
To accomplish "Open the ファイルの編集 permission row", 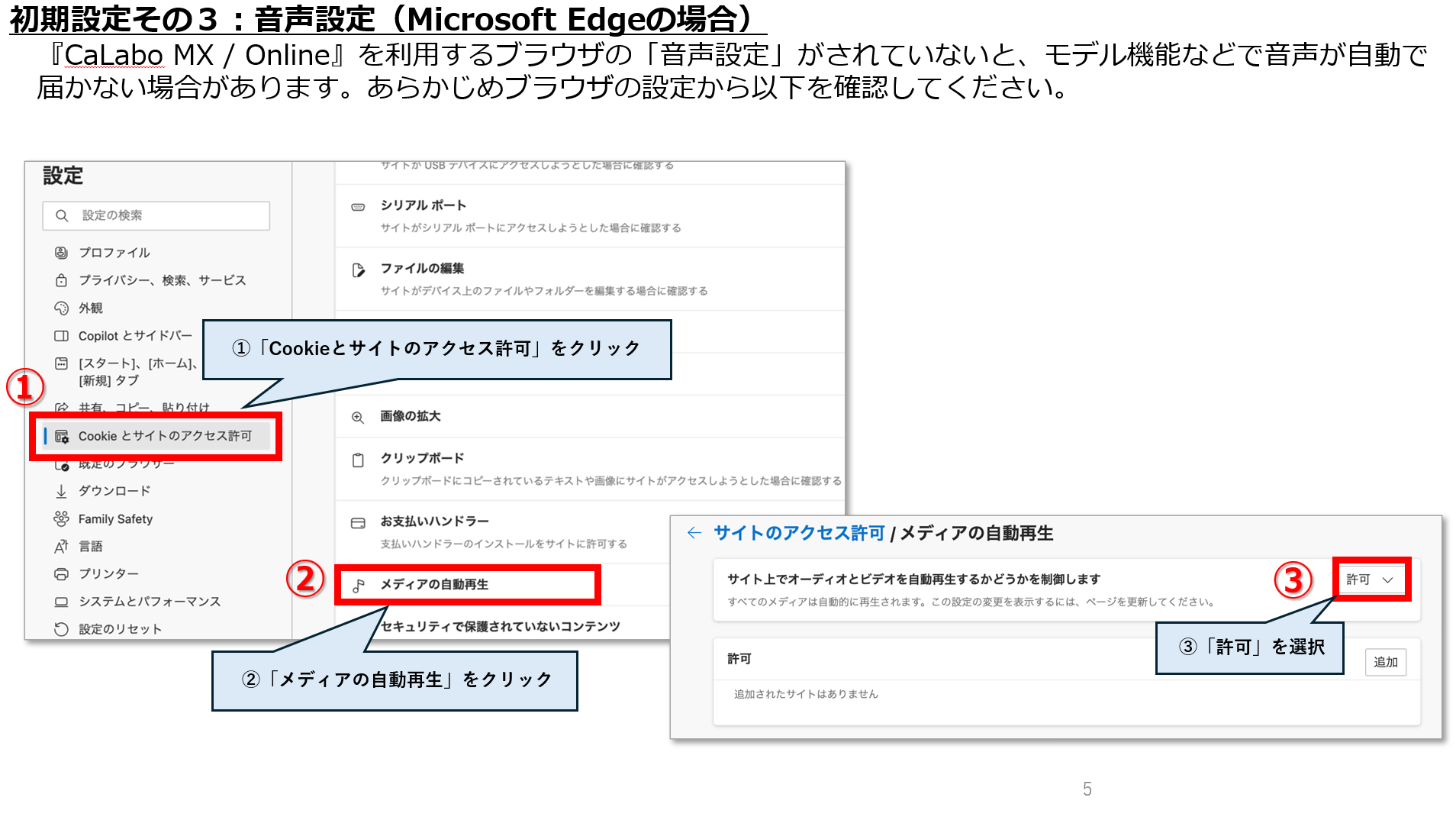I will click(590, 279).
